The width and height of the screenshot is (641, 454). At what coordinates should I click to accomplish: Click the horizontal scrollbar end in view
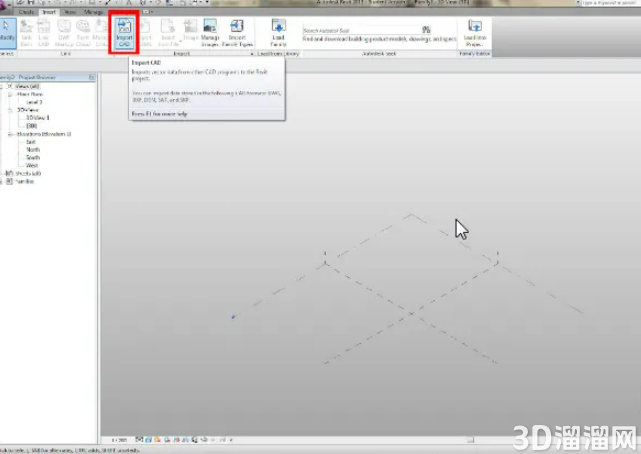[x=471, y=440]
